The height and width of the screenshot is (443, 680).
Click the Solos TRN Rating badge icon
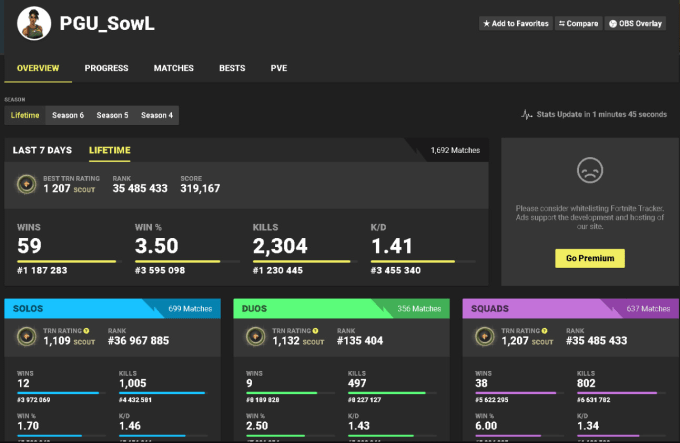pos(26,337)
